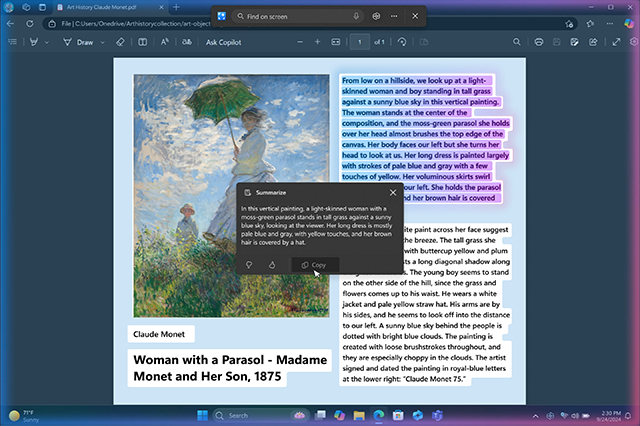This screenshot has width=640, height=426.
Task: Click the Save icon in PDF toolbar
Action: point(556,42)
